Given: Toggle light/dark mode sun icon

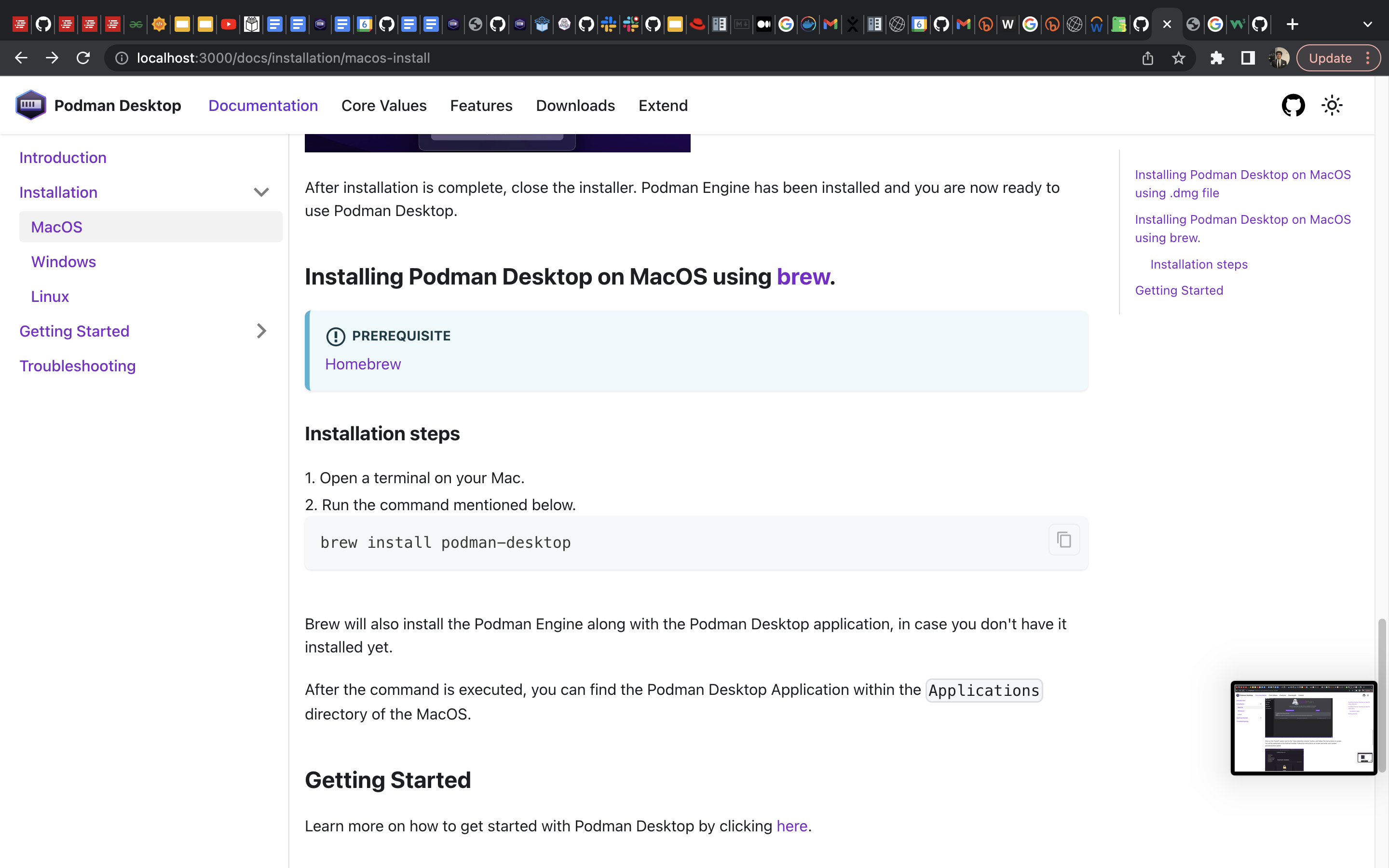Looking at the screenshot, I should click(1332, 106).
